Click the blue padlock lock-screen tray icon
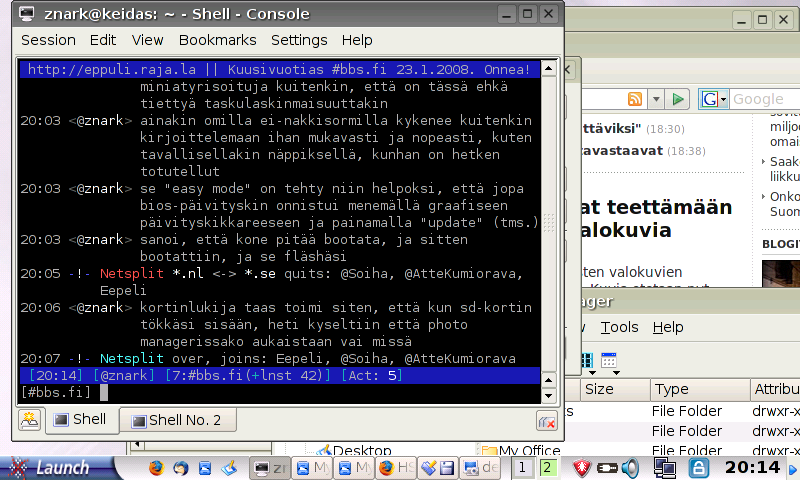 coord(698,468)
